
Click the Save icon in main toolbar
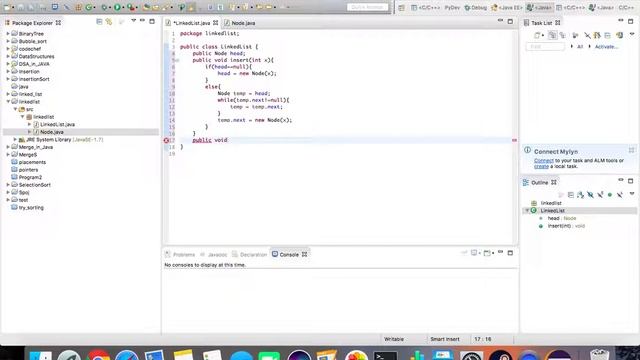[20, 7]
